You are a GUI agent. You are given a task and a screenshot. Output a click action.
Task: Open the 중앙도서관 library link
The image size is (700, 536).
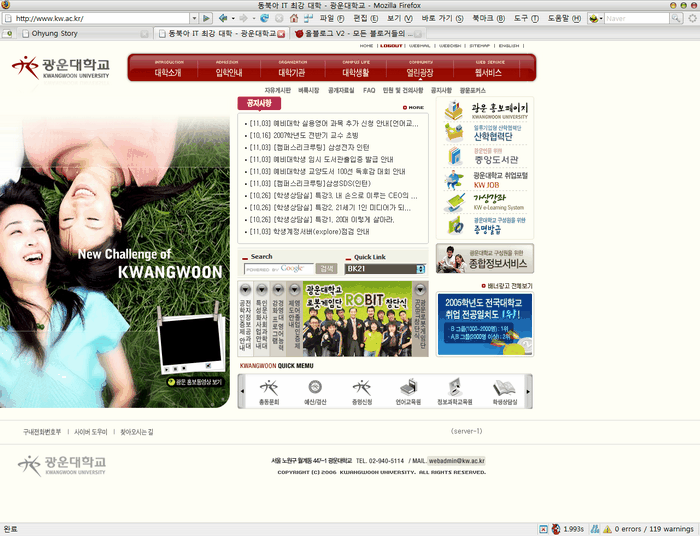pyautogui.click(x=487, y=156)
